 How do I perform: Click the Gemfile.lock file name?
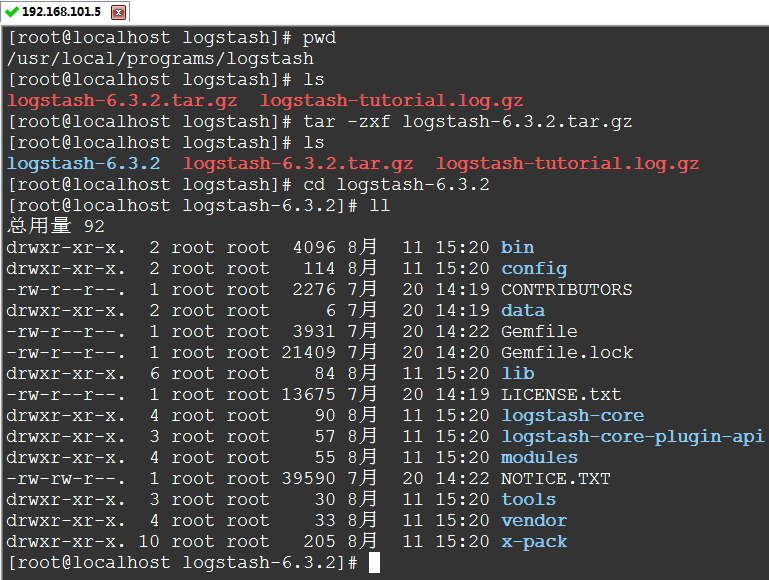pos(566,352)
